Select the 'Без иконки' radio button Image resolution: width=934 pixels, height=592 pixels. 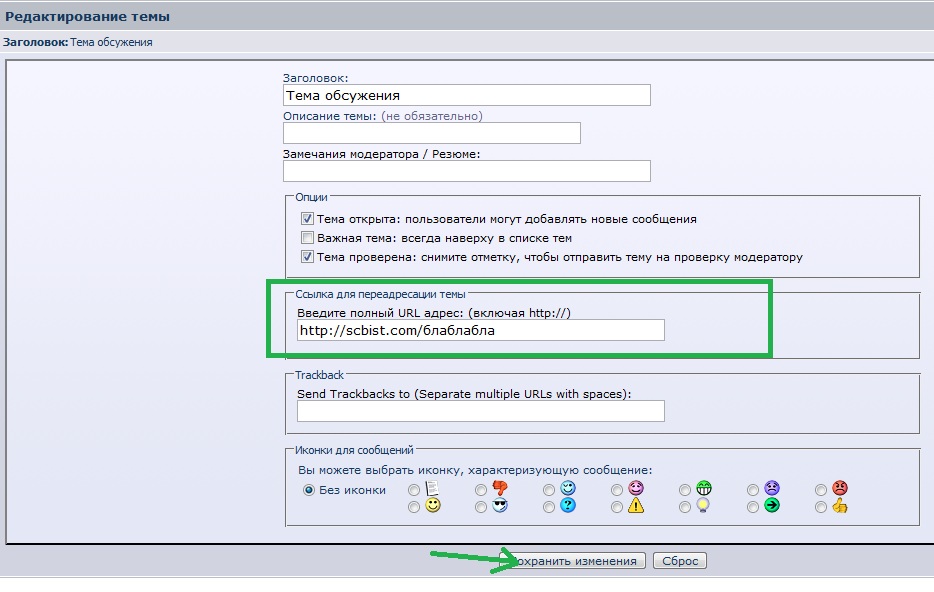308,490
